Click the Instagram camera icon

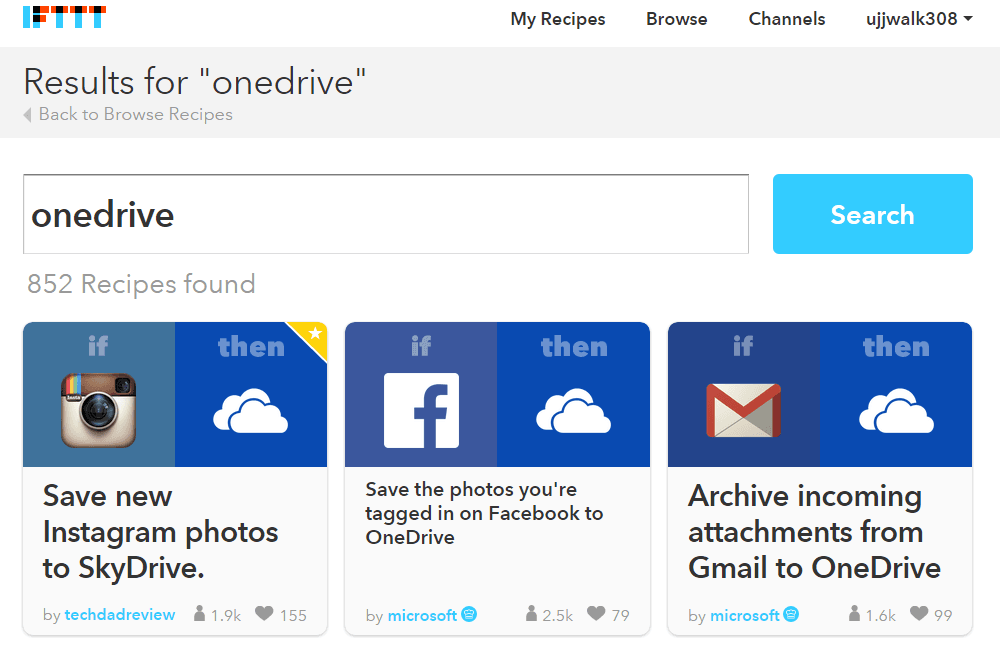(x=98, y=409)
